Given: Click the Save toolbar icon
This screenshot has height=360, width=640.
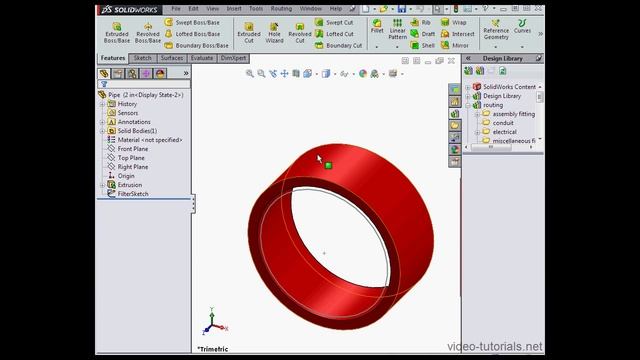Looking at the screenshot, I should (x=402, y=9).
